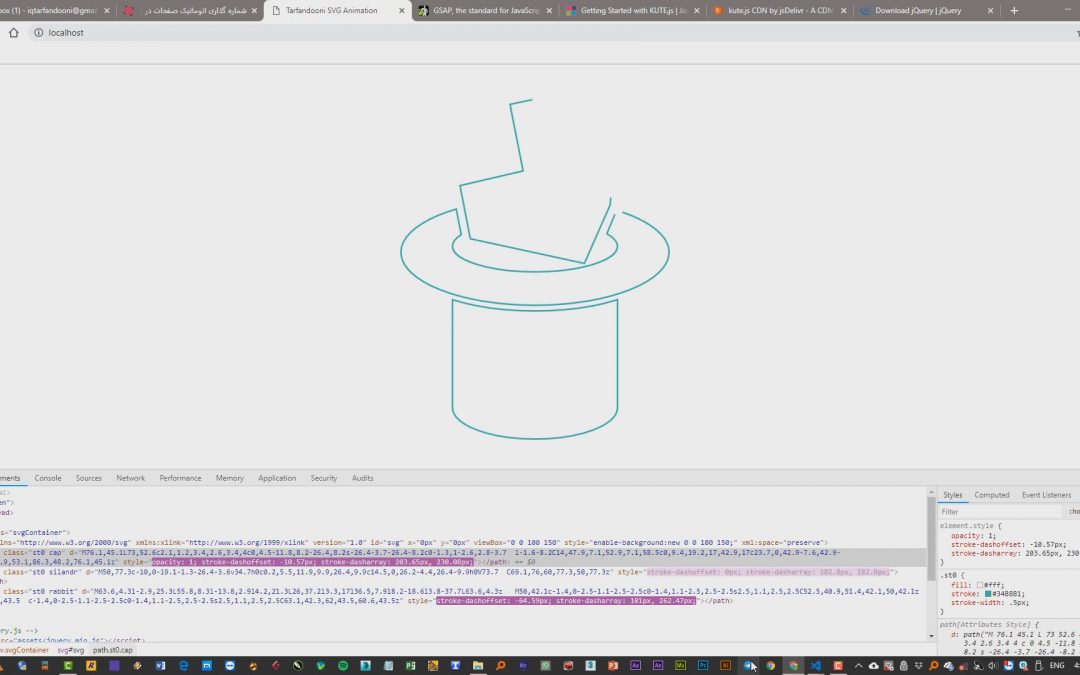The image size is (1080, 675).
Task: Open PowerPoint from the taskbar
Action: (x=612, y=665)
